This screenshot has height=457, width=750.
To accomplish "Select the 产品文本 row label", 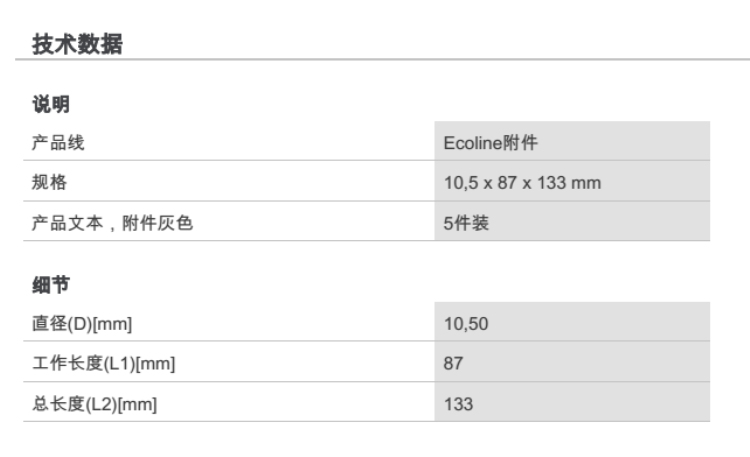I will point(67,224).
